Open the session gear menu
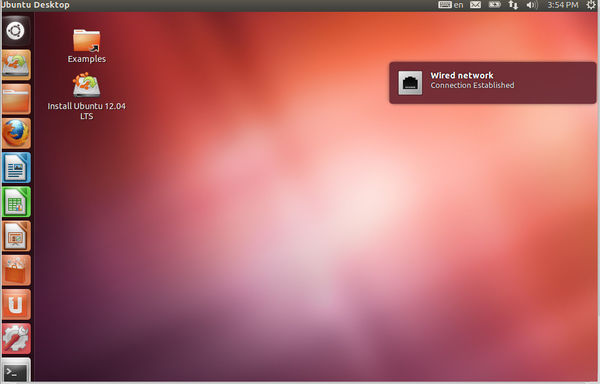Screen dimensions: 600x384 pyautogui.click(x=591, y=5)
